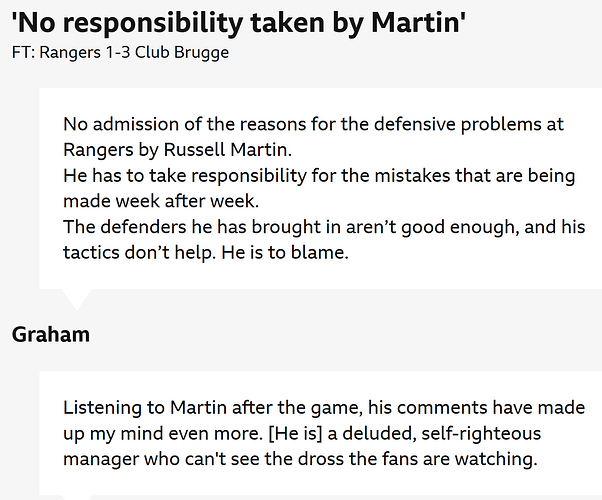This screenshot has width=602, height=500.
Task: Click the text 'made week after week.'
Action: 161,201
